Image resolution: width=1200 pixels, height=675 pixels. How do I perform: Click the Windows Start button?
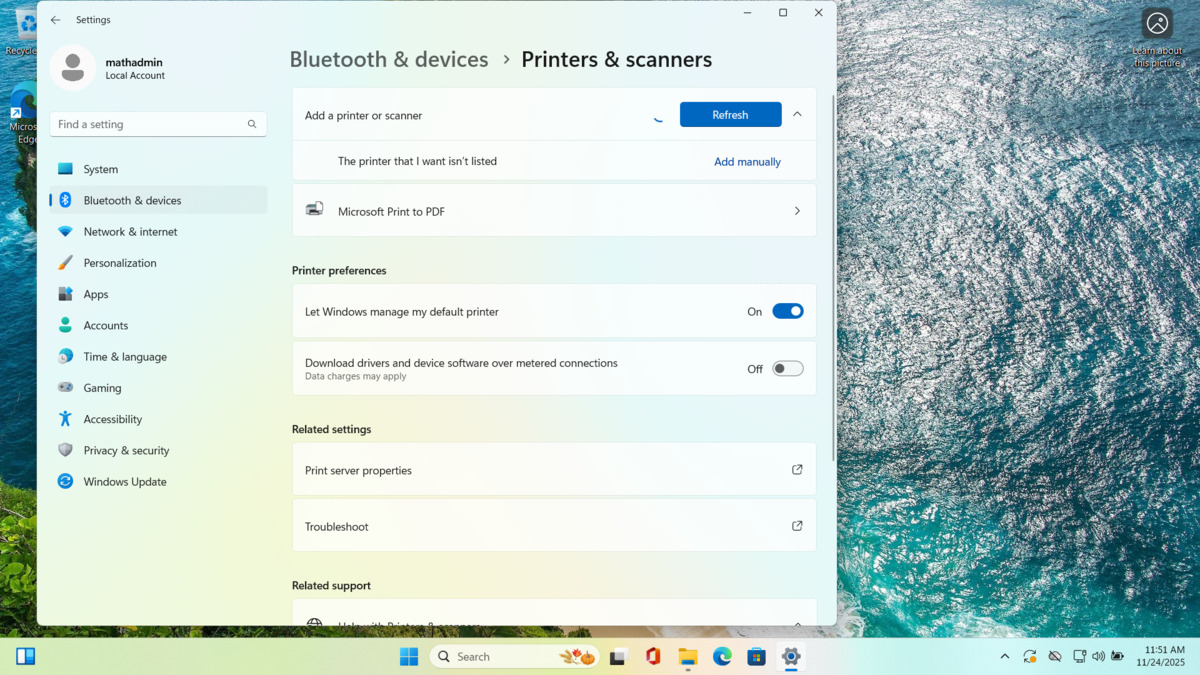(x=409, y=657)
